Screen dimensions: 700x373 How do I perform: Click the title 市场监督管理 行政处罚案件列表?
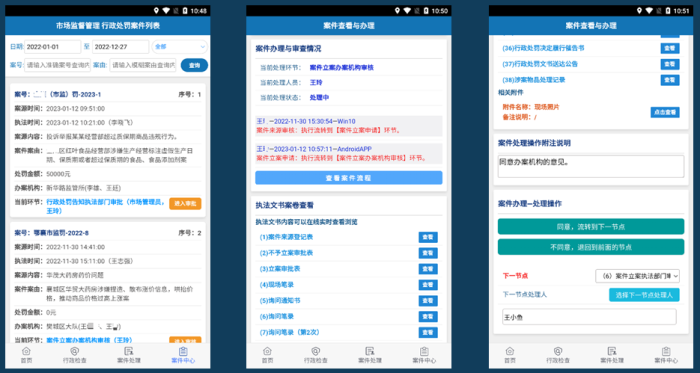coord(108,26)
